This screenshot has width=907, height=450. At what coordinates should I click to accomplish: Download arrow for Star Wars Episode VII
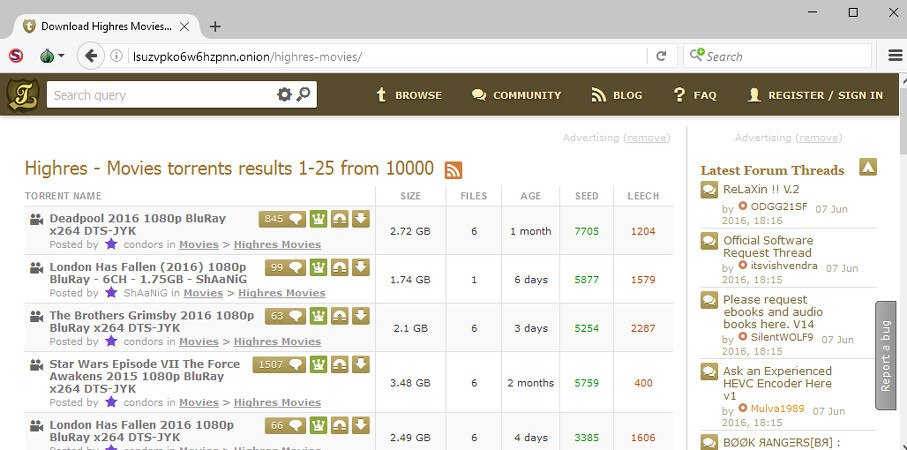[361, 364]
